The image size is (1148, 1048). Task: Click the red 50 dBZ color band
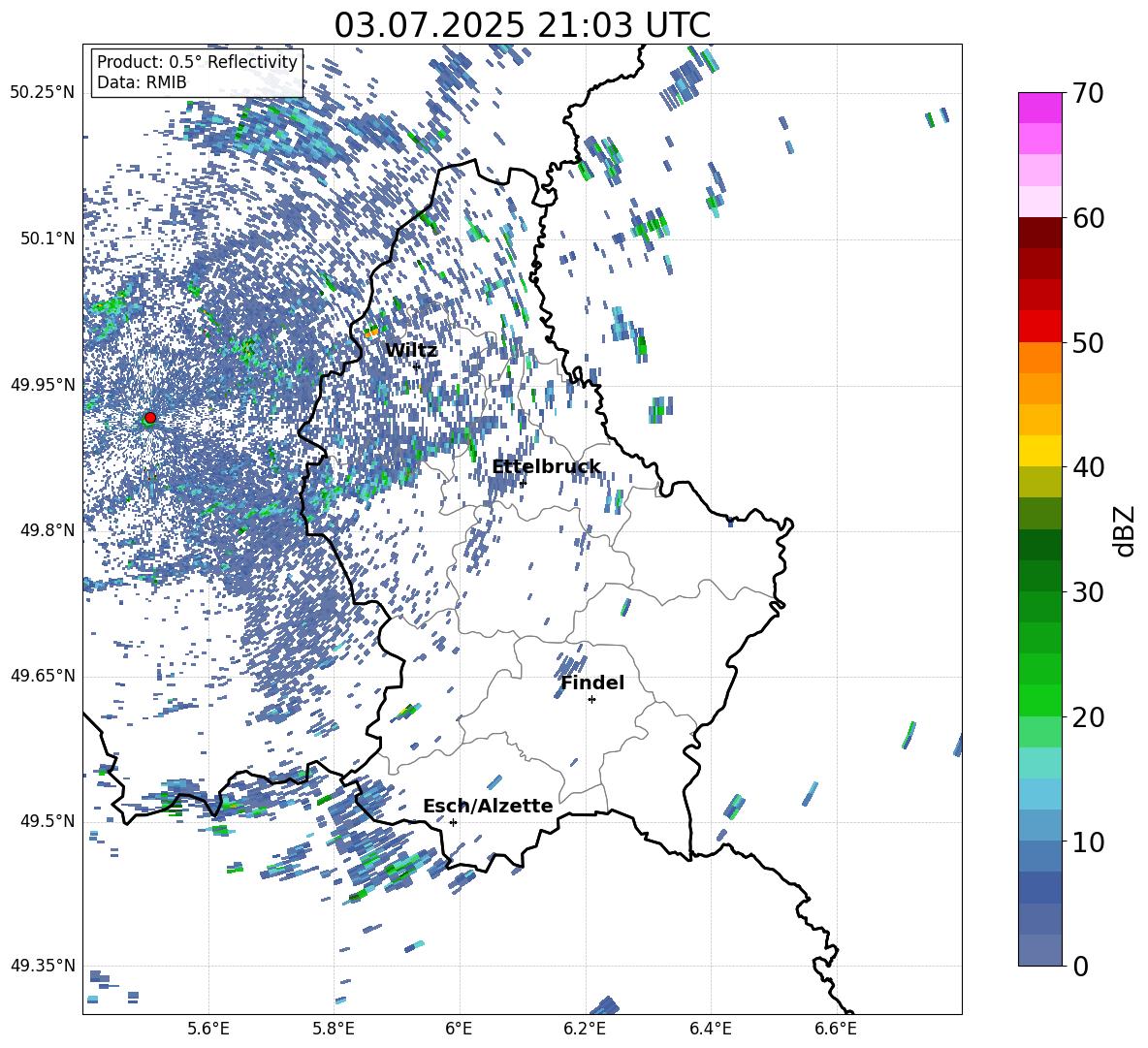(x=1040, y=327)
